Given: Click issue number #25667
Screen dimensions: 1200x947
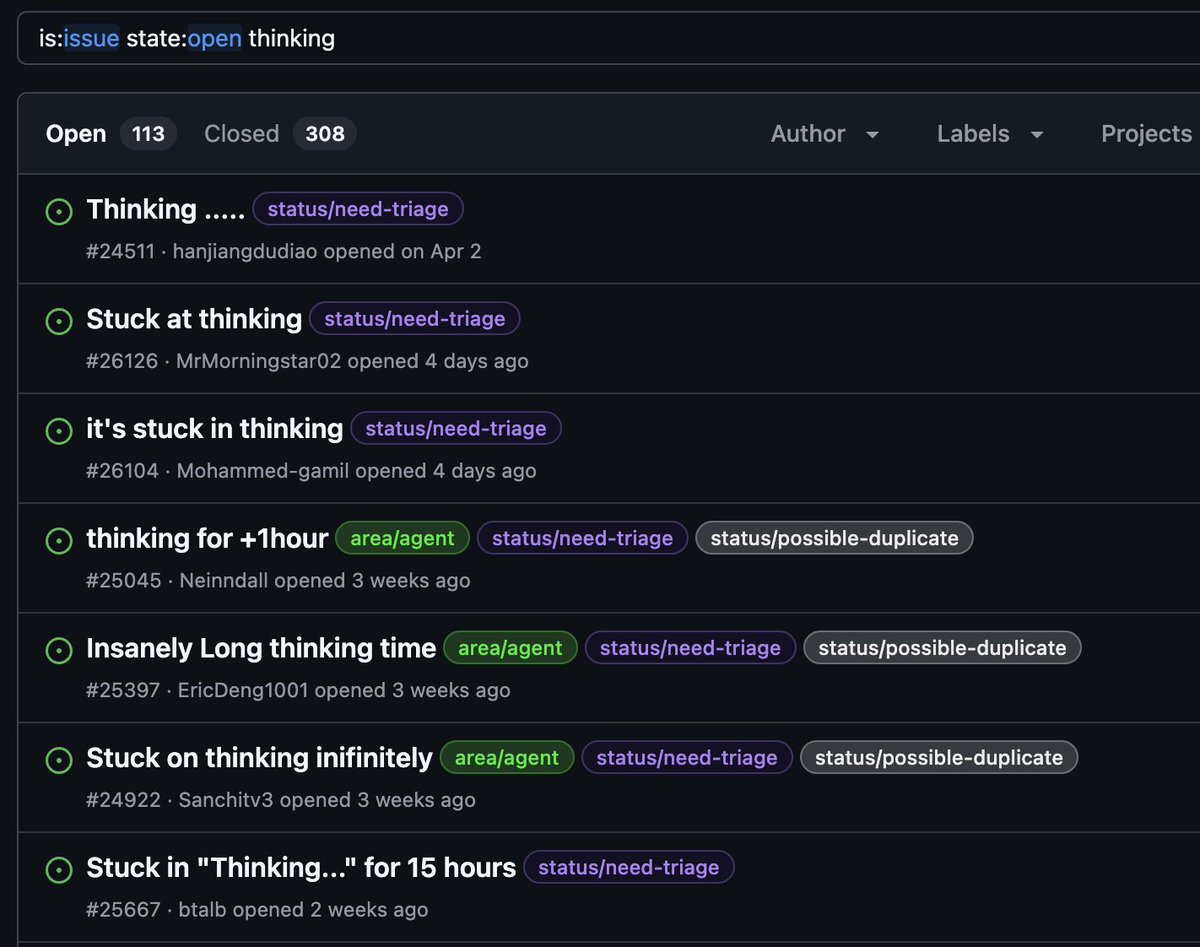Looking at the screenshot, I should [123, 910].
